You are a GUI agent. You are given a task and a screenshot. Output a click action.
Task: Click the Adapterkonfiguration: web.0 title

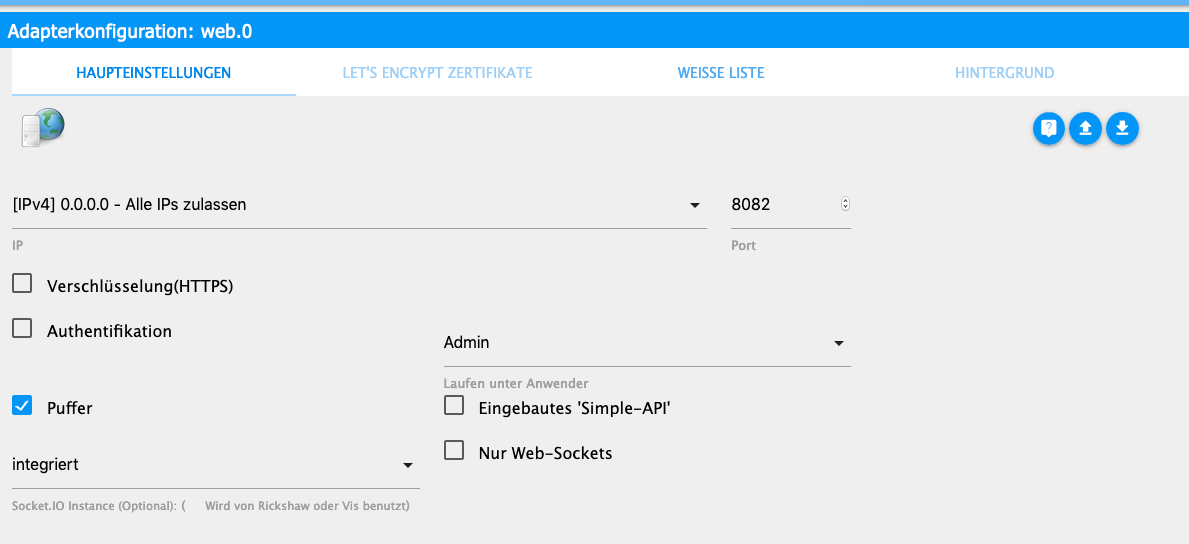tap(130, 31)
